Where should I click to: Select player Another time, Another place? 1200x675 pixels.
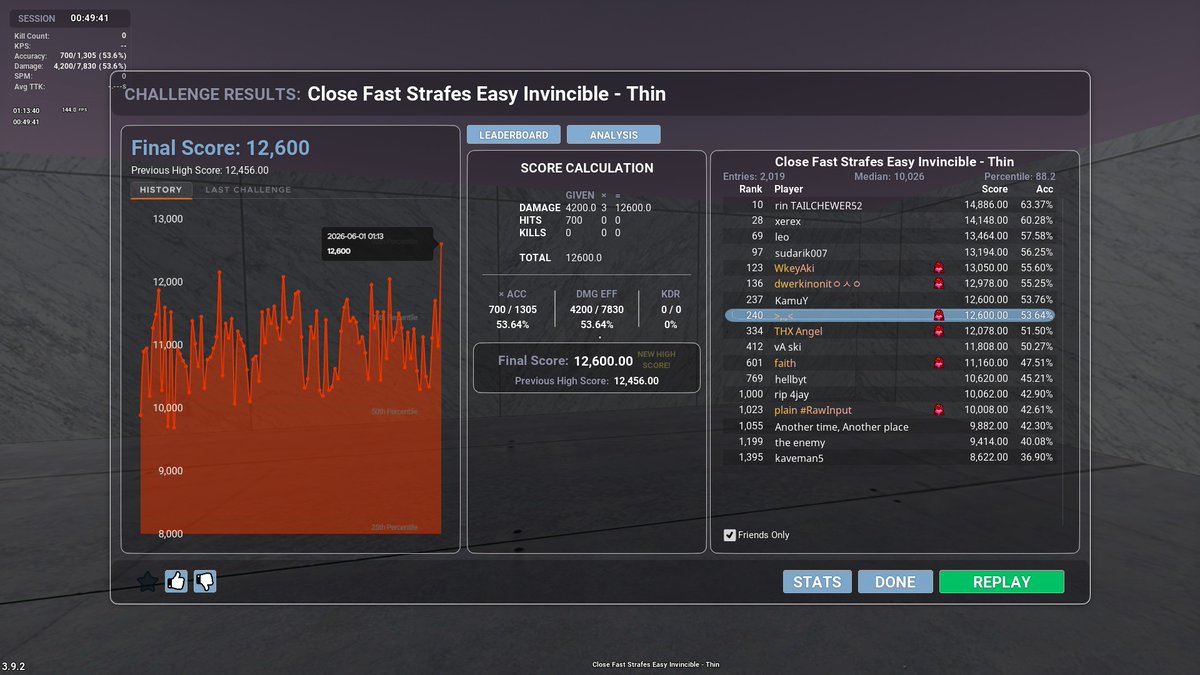pos(842,426)
